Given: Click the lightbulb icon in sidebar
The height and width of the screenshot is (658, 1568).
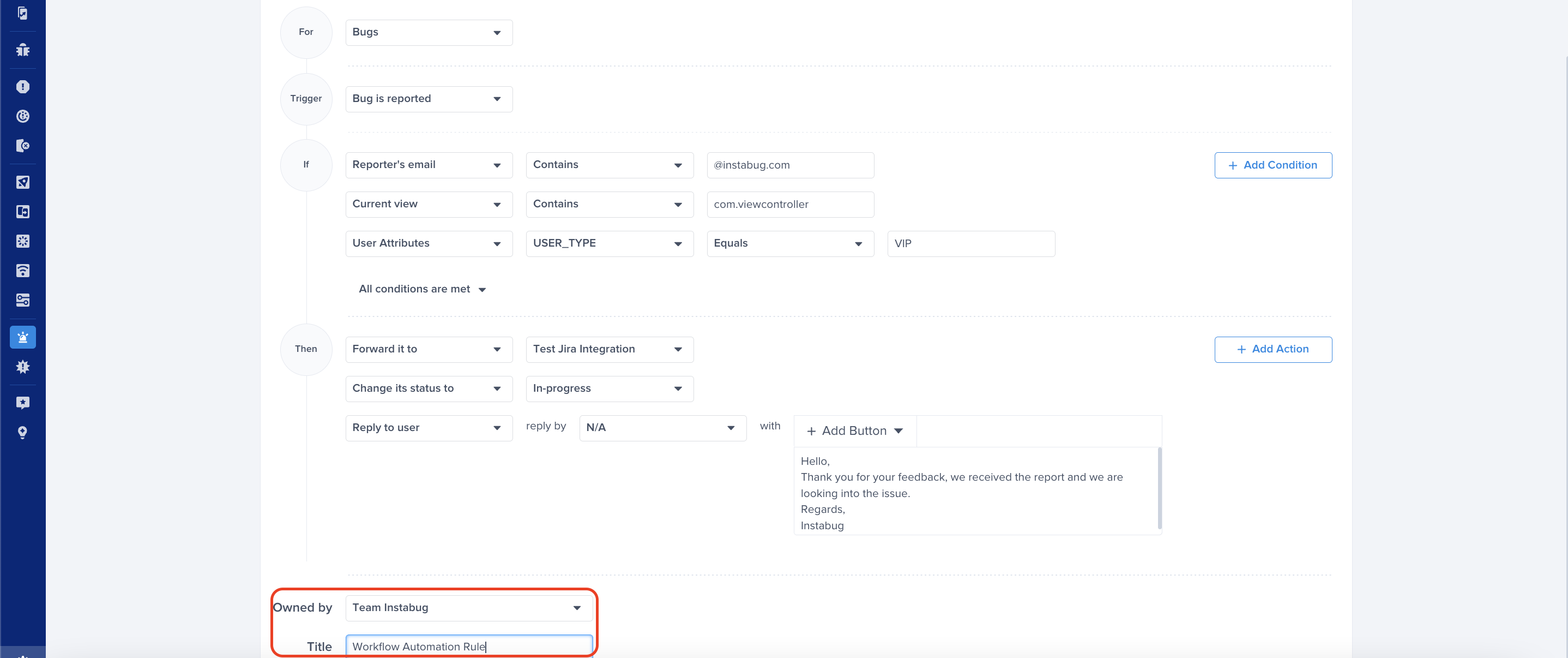Looking at the screenshot, I should [22, 432].
